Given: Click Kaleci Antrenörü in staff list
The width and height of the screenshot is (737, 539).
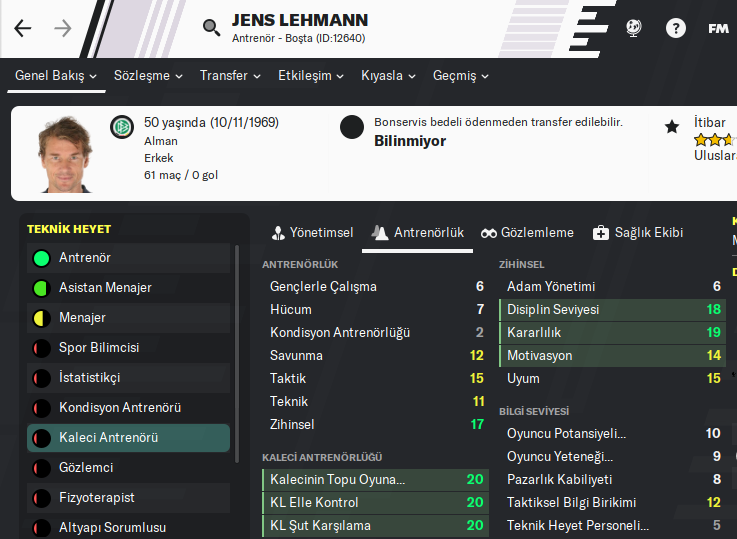Looking at the screenshot, I should (x=108, y=438).
